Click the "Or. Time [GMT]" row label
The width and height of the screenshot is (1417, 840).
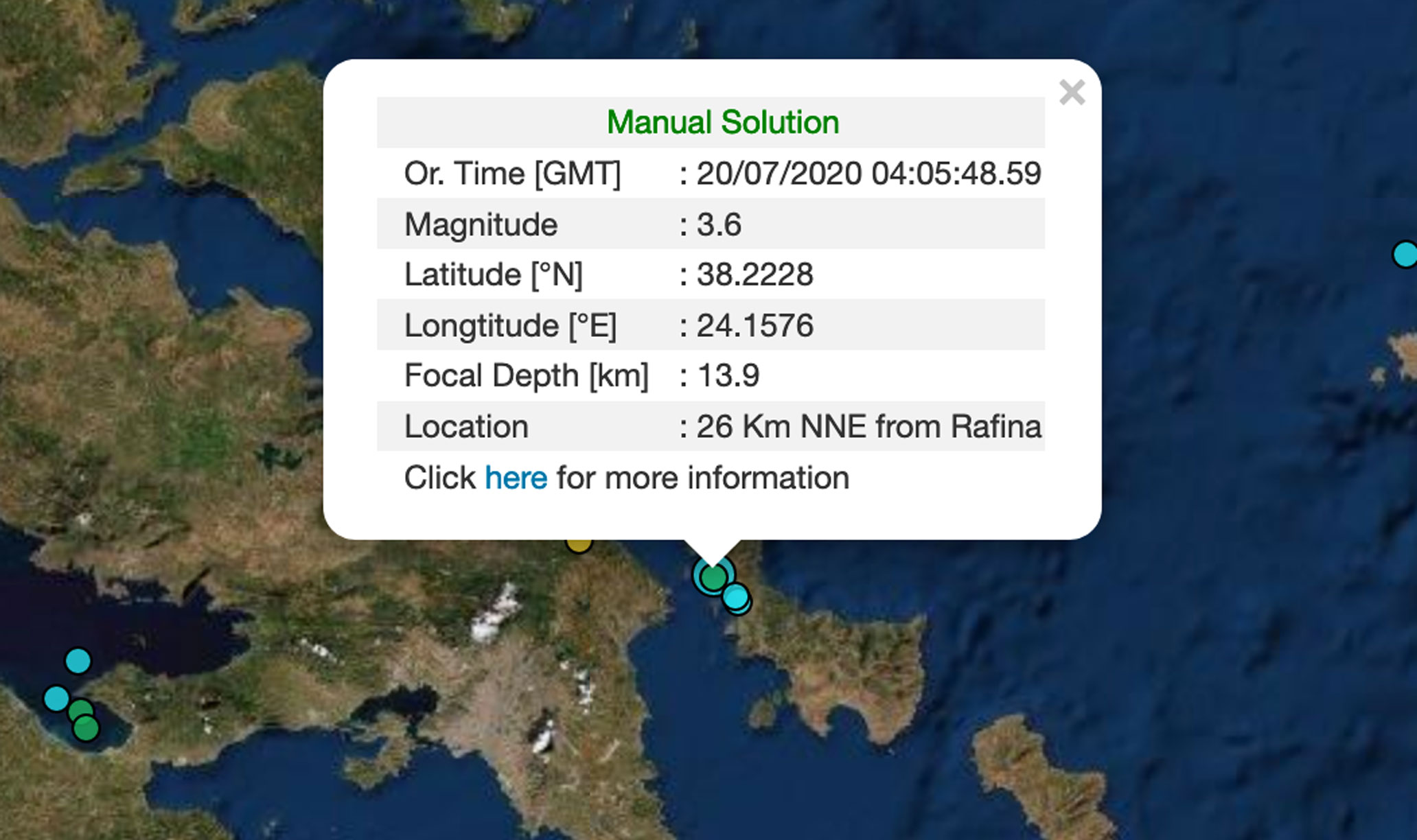coord(512,174)
